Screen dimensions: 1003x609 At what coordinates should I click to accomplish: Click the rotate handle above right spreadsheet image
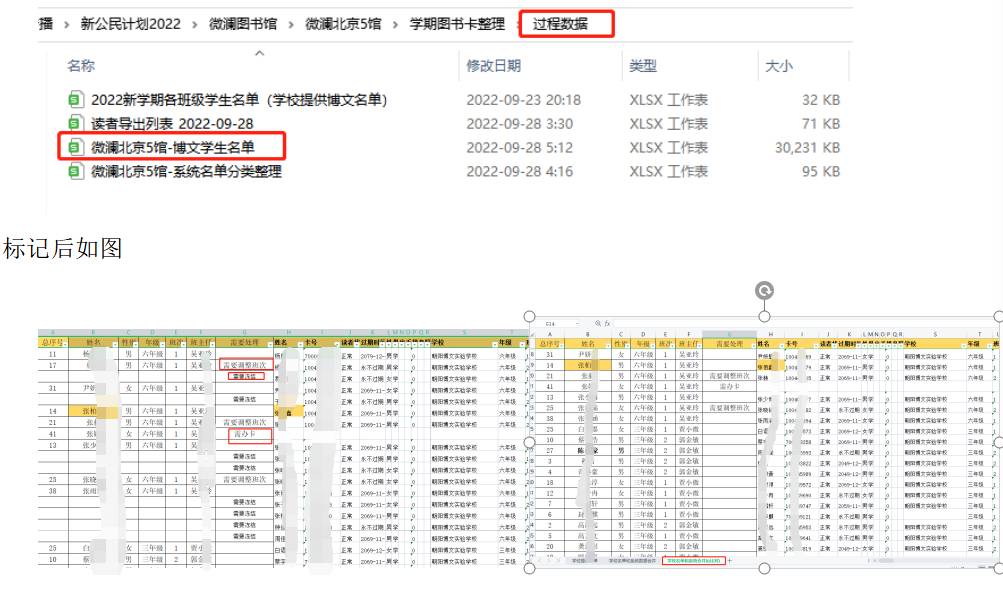point(765,290)
